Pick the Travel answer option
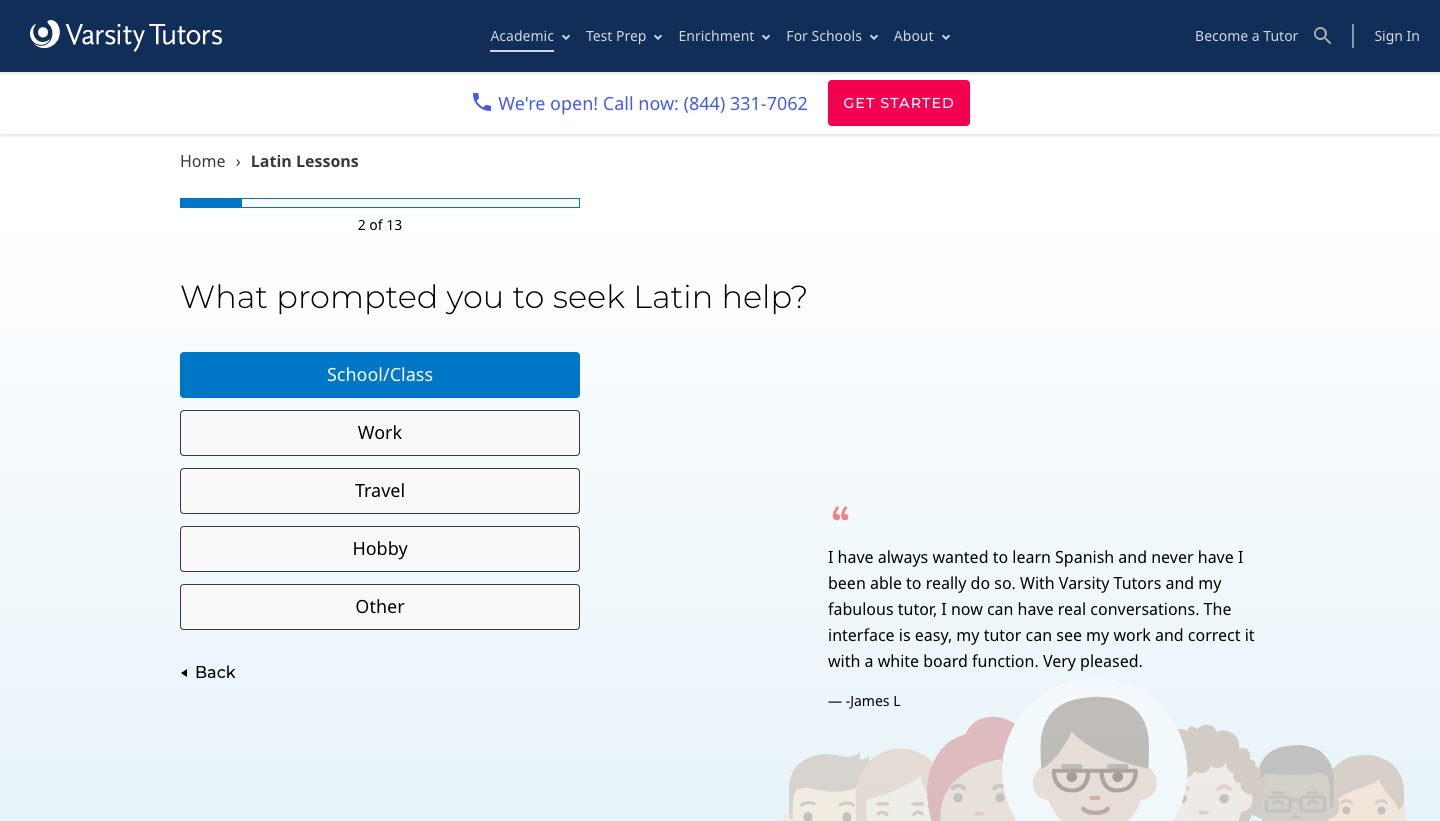The height and width of the screenshot is (821, 1440). 380,491
